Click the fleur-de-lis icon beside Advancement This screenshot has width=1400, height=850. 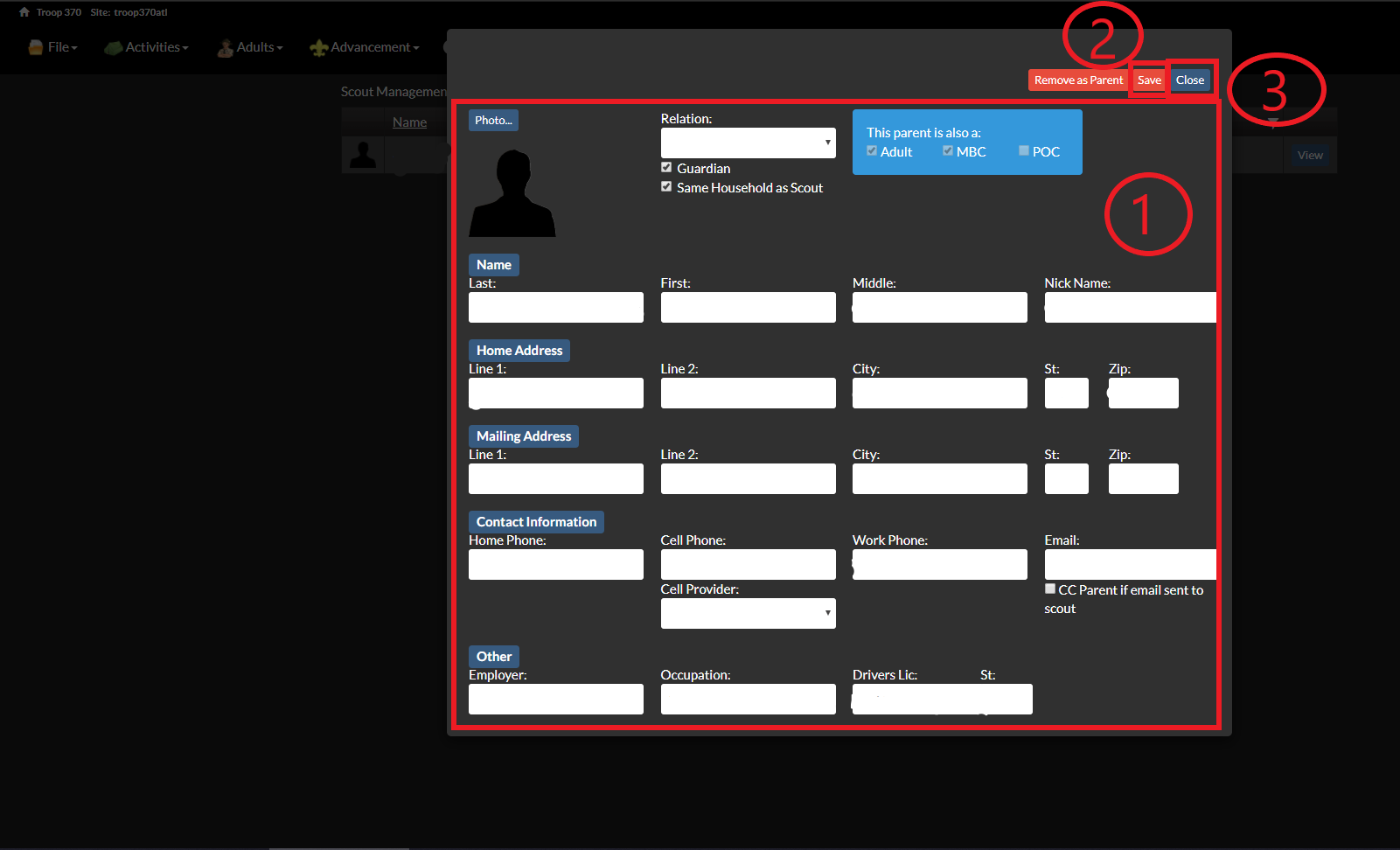pyautogui.click(x=319, y=47)
